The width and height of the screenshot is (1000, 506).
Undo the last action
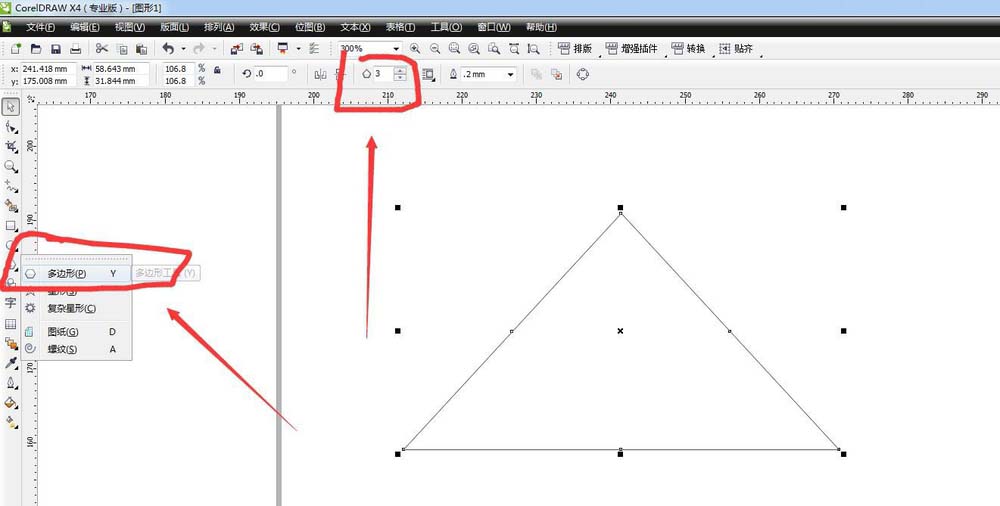pyautogui.click(x=168, y=48)
